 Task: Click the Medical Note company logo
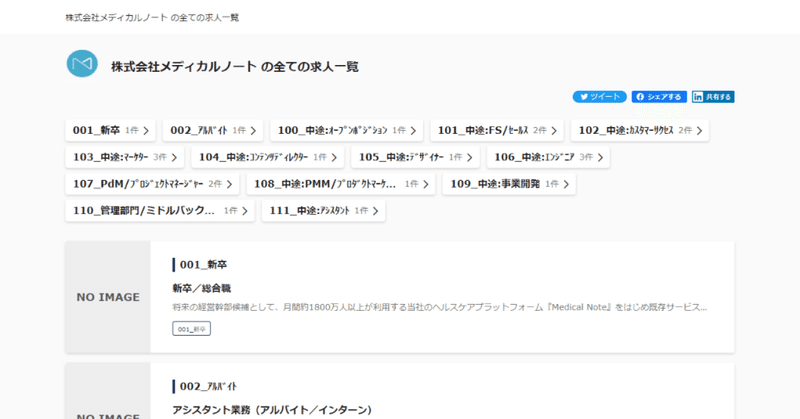(82, 64)
